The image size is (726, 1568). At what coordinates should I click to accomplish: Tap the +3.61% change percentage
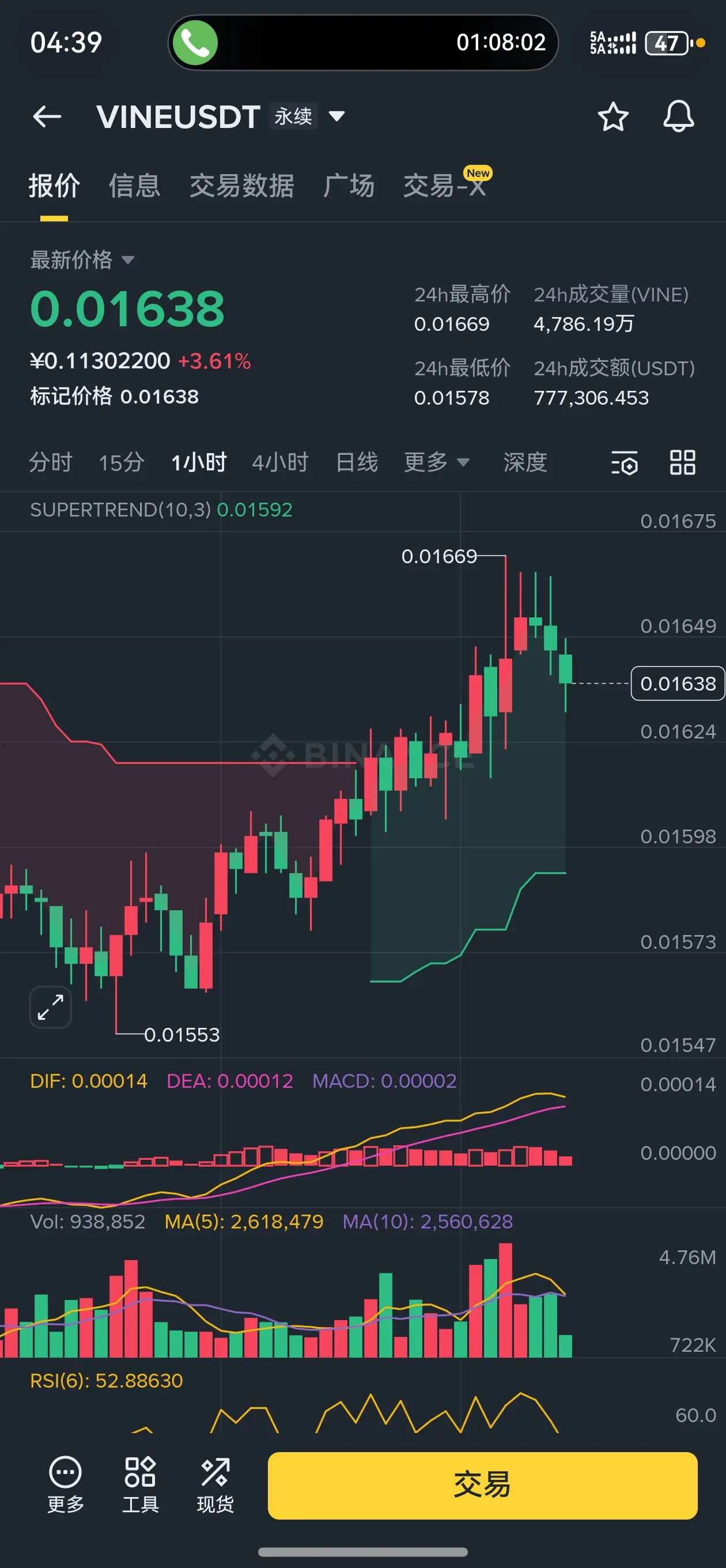click(x=214, y=361)
